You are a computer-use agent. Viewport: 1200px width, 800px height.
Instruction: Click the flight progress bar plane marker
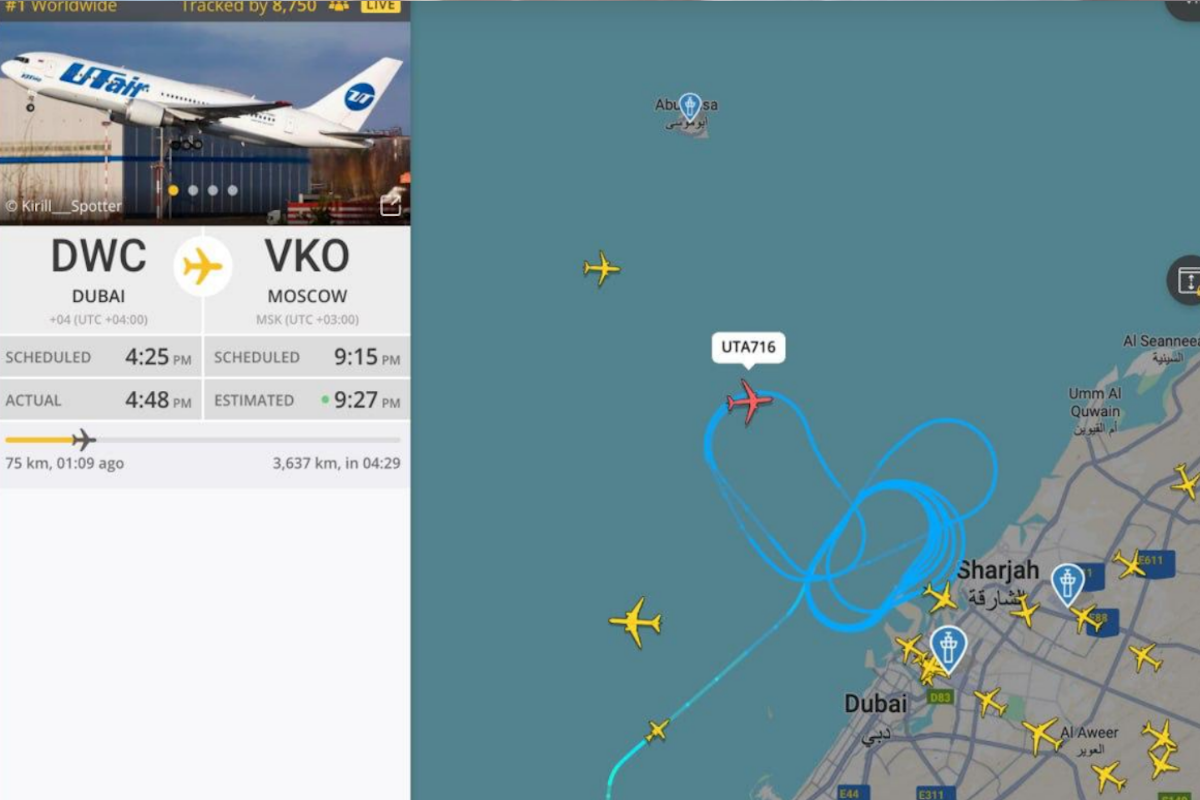point(84,439)
